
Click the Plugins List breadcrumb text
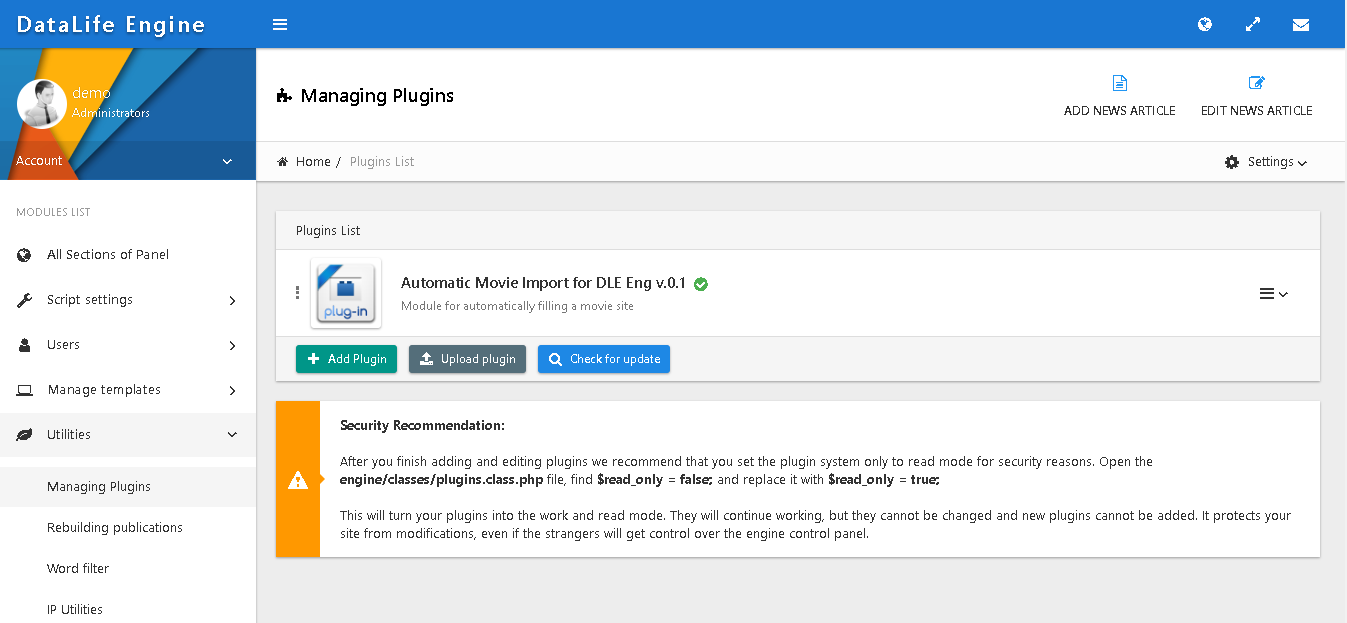(382, 162)
